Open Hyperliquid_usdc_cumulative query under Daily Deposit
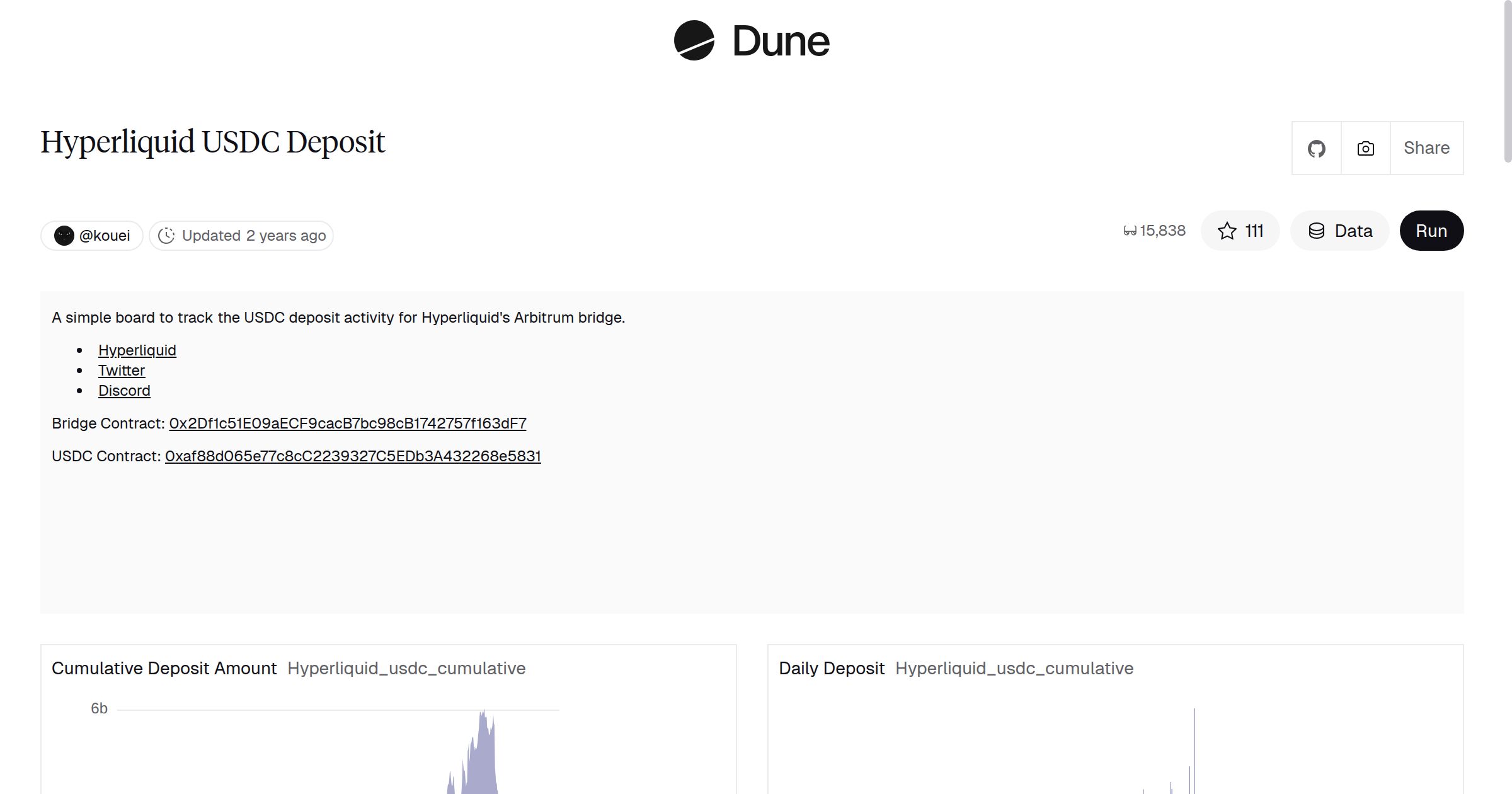This screenshot has width=1512, height=794. click(1014, 668)
